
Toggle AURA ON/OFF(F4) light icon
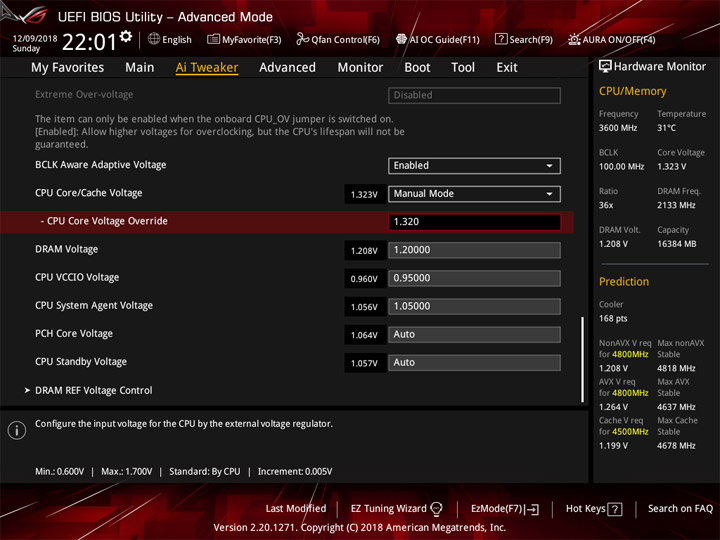tap(574, 39)
